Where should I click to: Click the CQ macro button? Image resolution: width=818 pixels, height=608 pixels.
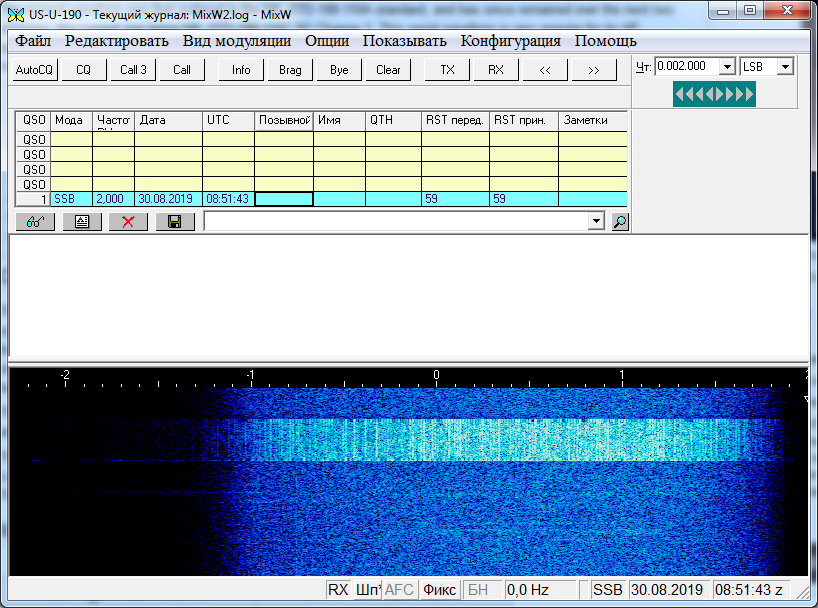coord(83,70)
